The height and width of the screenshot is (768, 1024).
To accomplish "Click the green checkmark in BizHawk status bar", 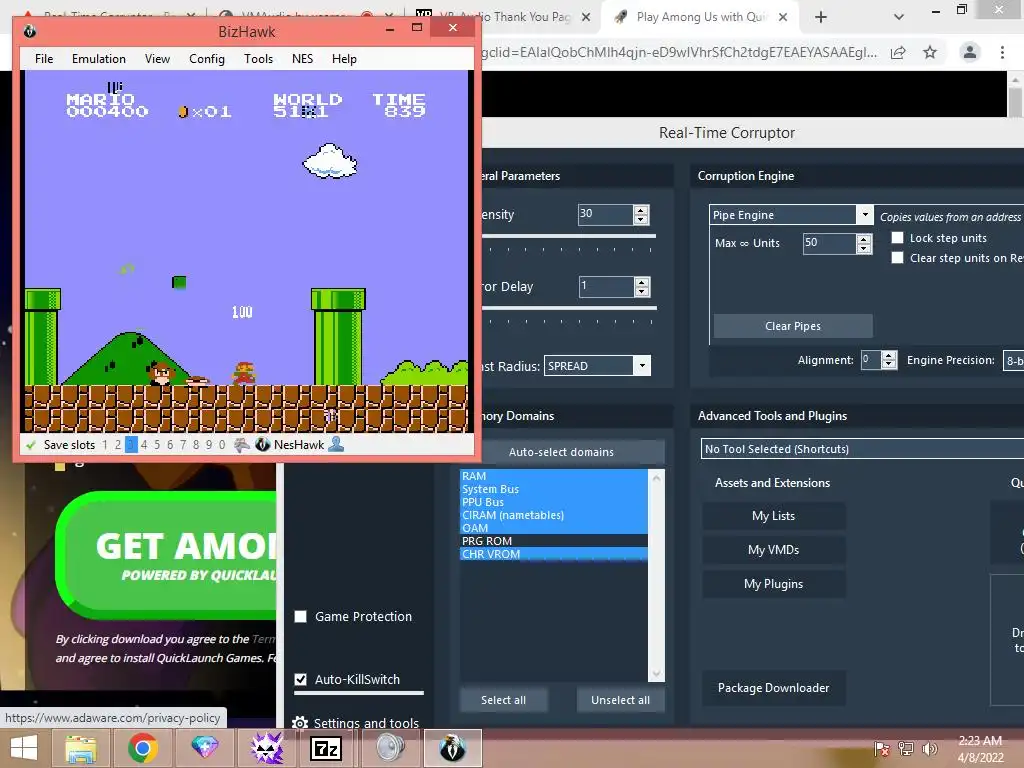I will point(30,445).
